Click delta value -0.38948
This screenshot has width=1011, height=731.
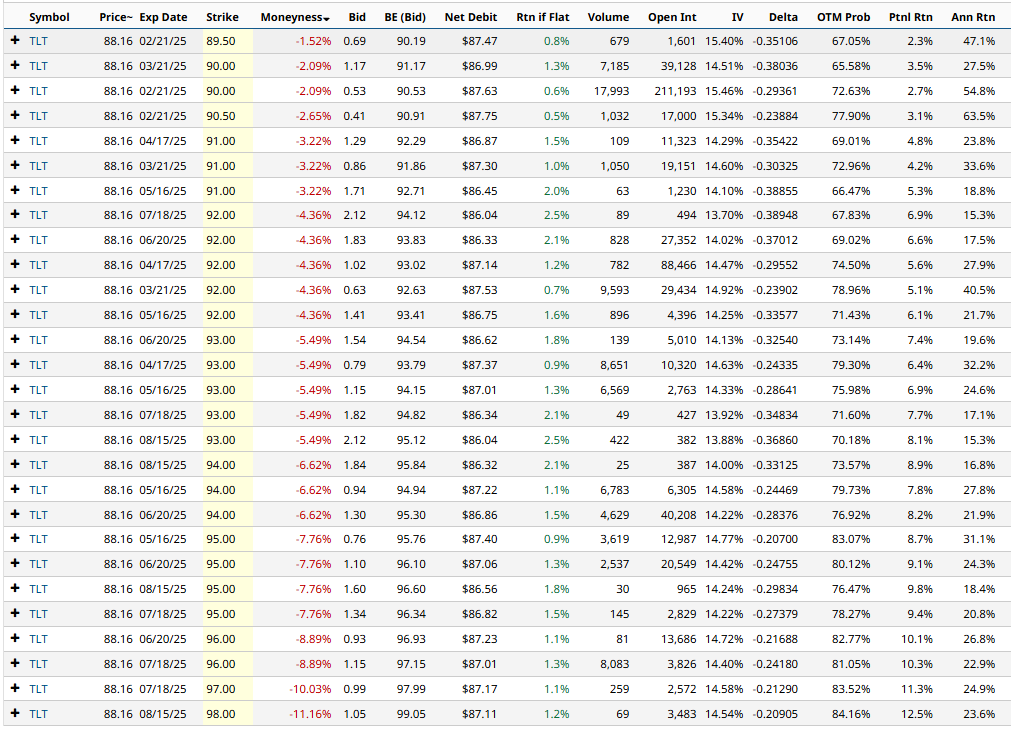(775, 215)
